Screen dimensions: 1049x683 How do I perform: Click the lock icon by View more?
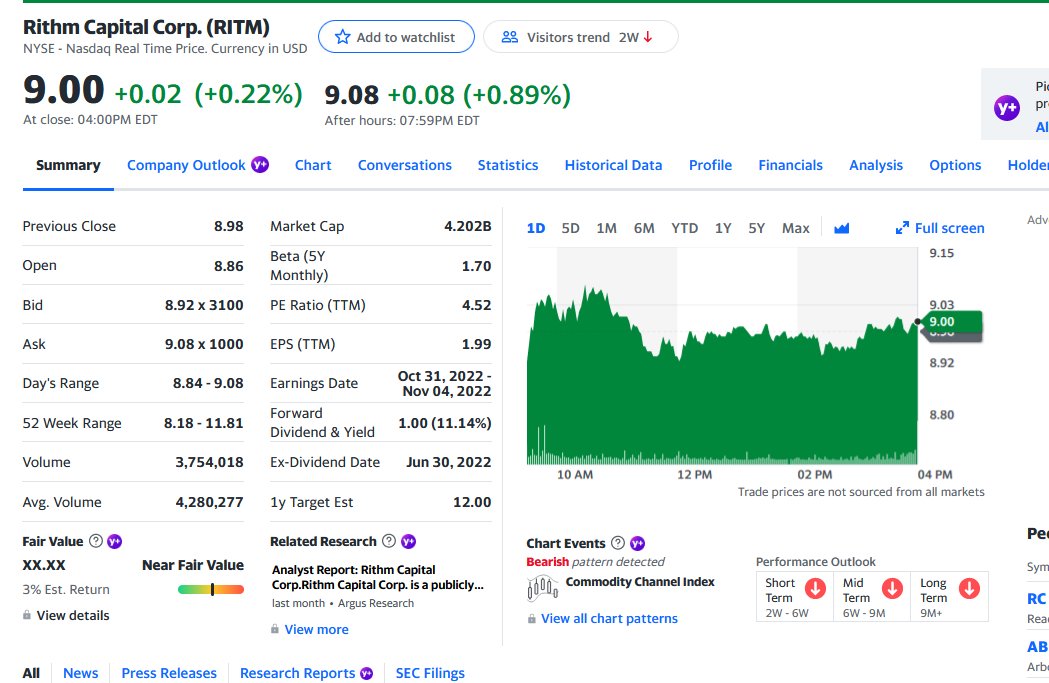(274, 629)
